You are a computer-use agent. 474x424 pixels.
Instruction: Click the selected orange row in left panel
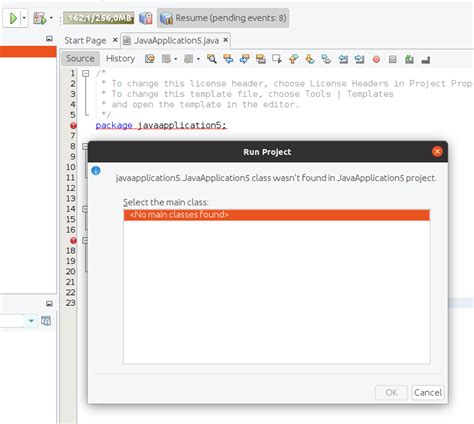coord(28,52)
